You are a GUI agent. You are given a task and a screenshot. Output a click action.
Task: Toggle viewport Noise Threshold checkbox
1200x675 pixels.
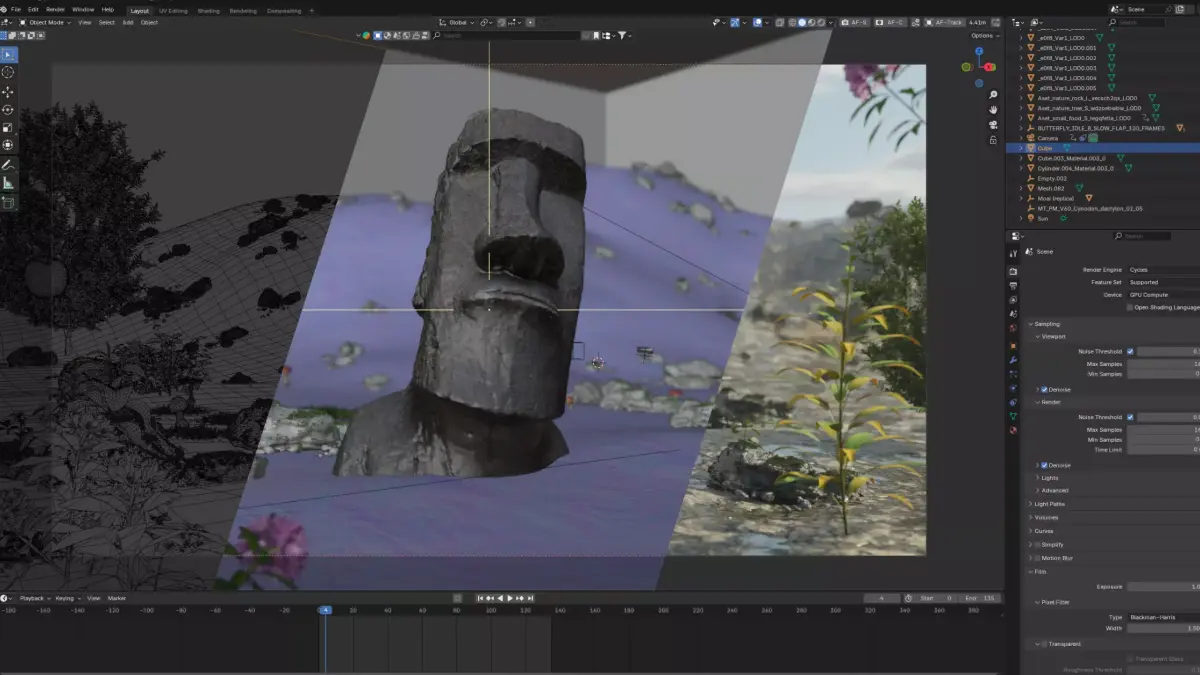coord(1130,351)
